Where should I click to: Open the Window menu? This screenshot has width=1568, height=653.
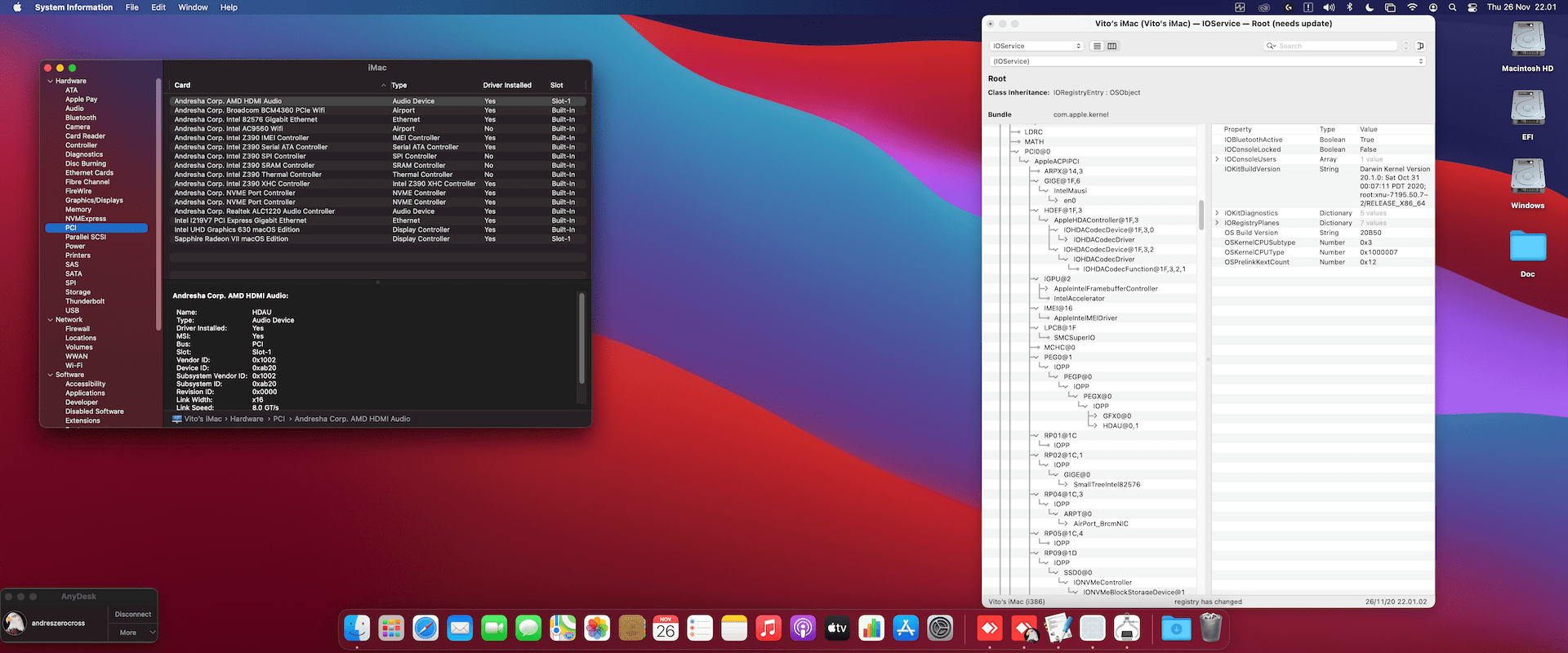tap(193, 7)
